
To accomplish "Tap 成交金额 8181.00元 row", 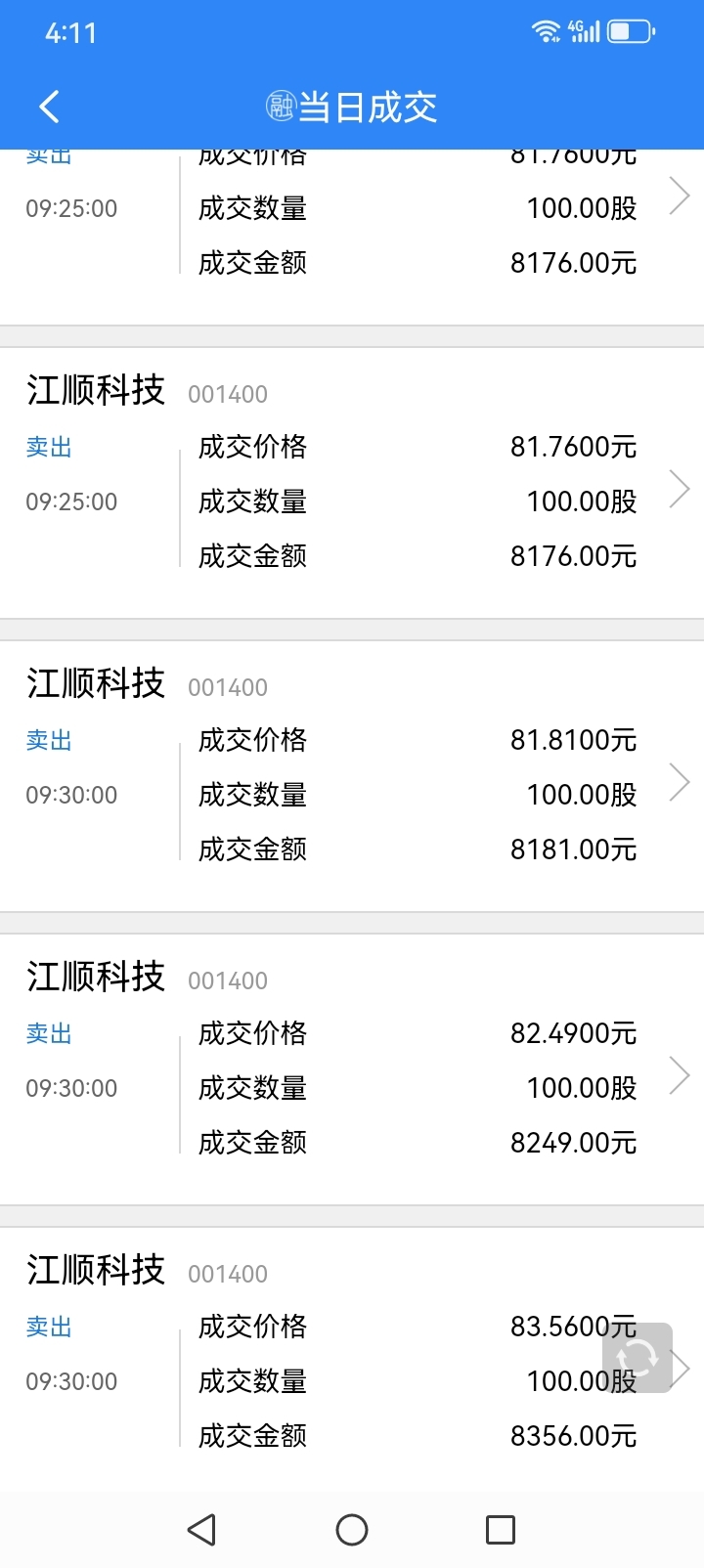I will [418, 849].
